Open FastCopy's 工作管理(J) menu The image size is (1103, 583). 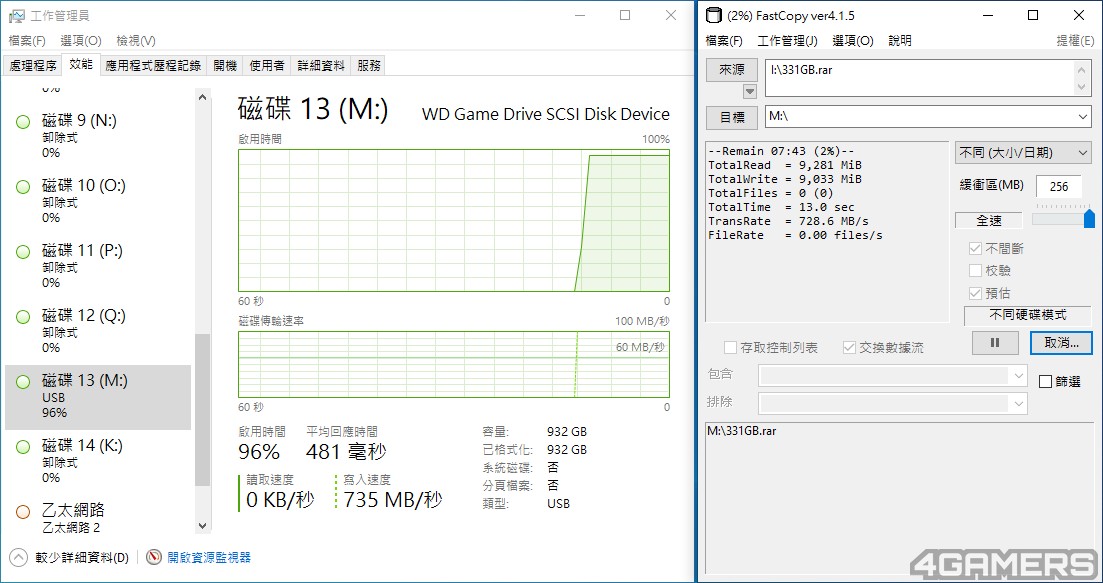pyautogui.click(x=787, y=41)
